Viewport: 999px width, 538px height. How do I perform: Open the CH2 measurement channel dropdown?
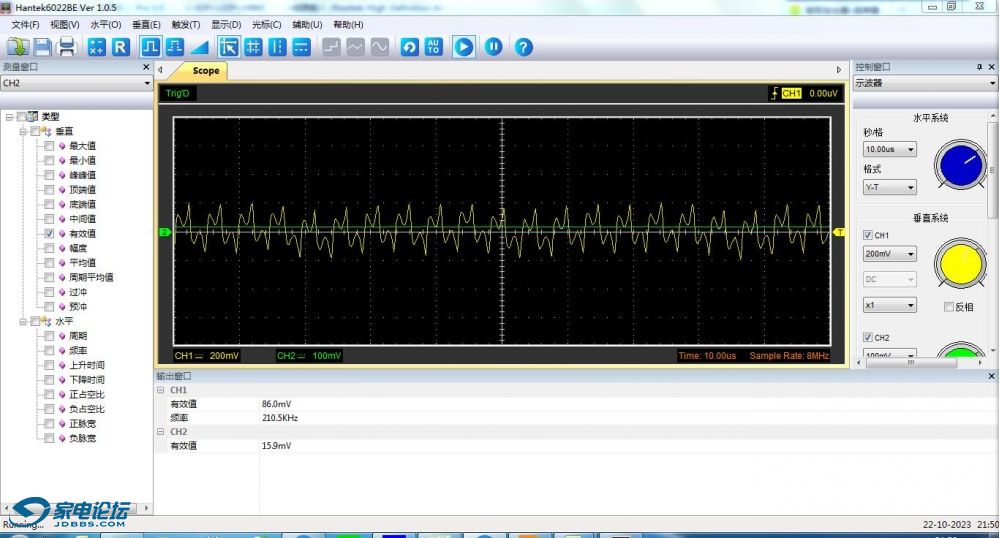[x=76, y=83]
